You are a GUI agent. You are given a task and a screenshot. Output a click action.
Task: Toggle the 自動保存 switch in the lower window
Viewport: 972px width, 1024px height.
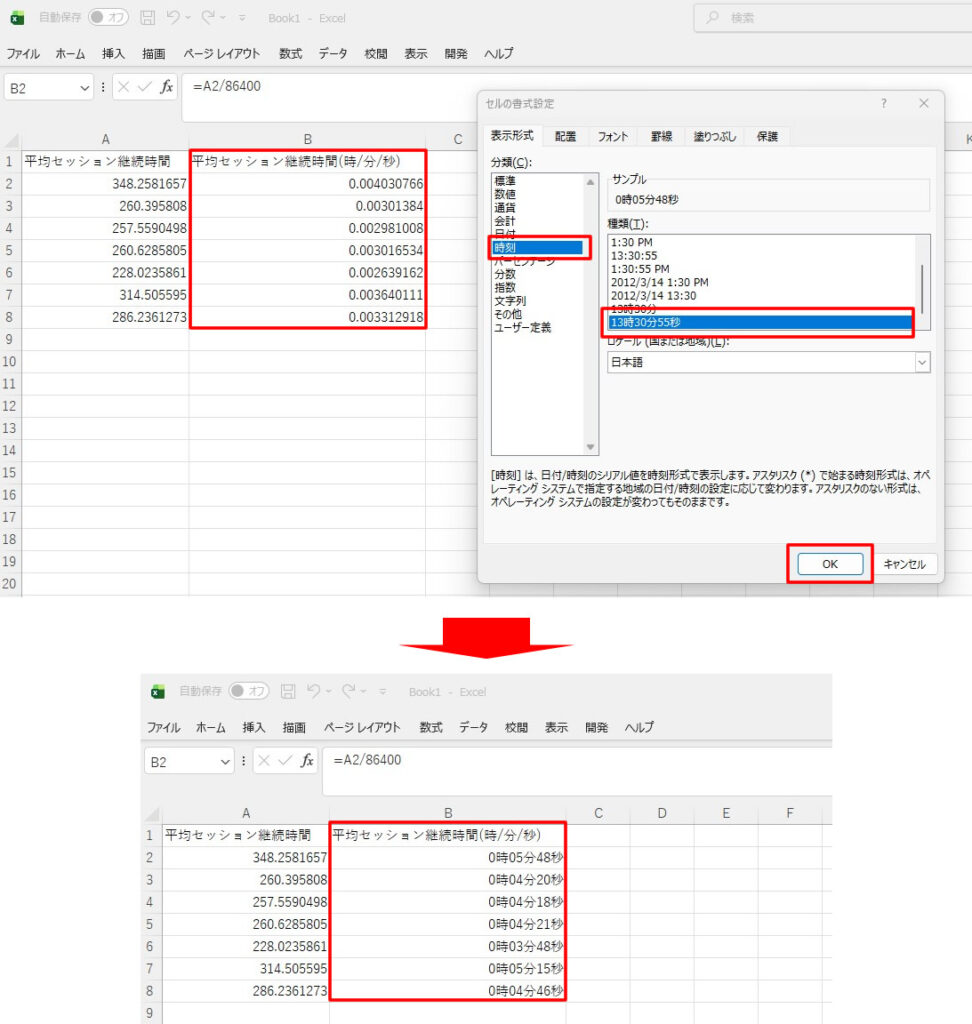[249, 691]
